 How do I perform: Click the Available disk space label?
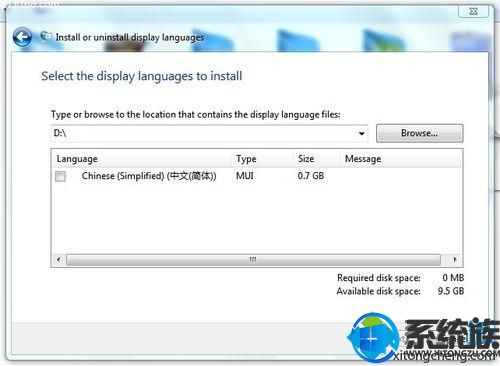pos(378,291)
